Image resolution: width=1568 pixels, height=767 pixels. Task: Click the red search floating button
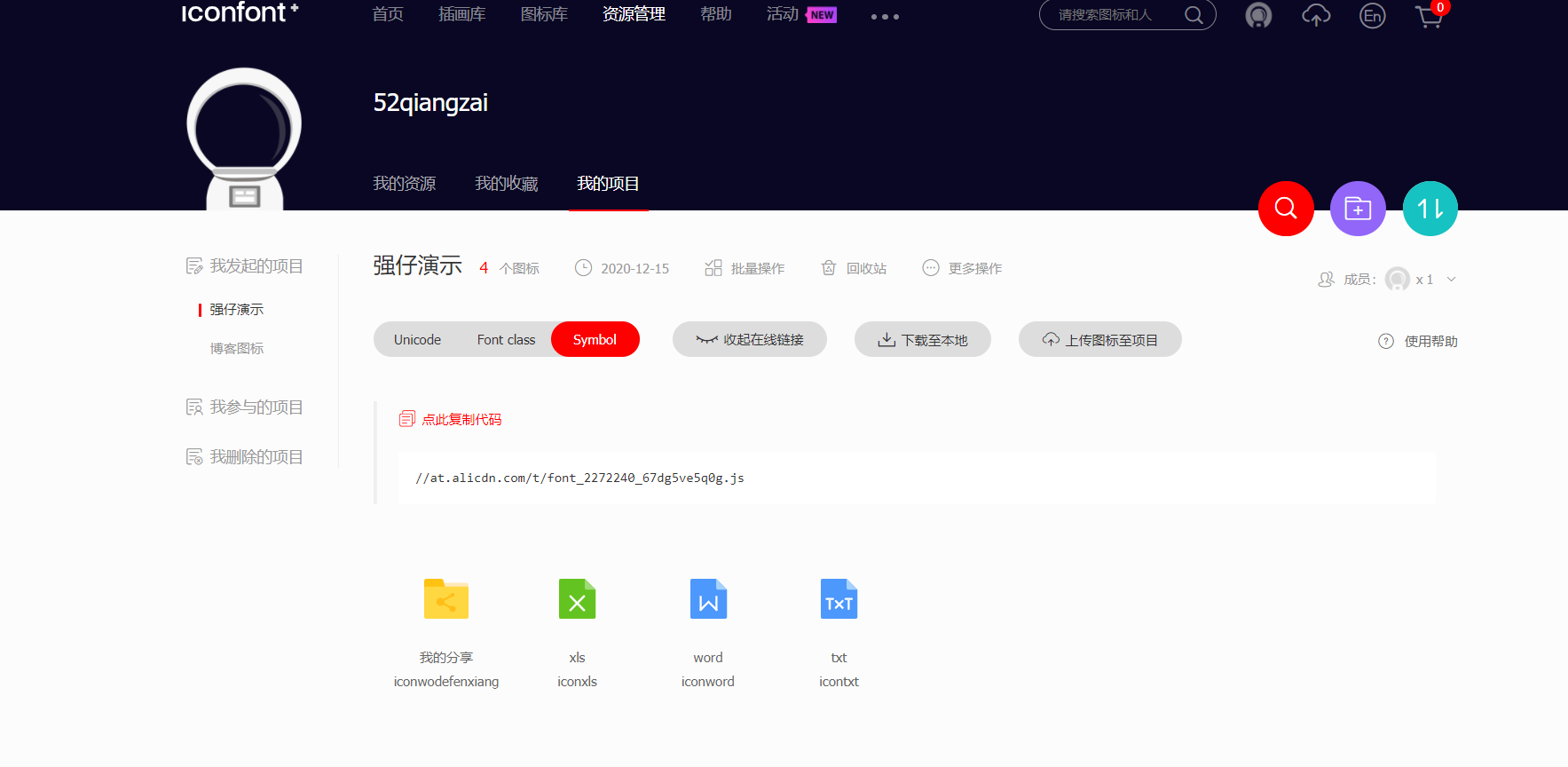[x=1285, y=209]
